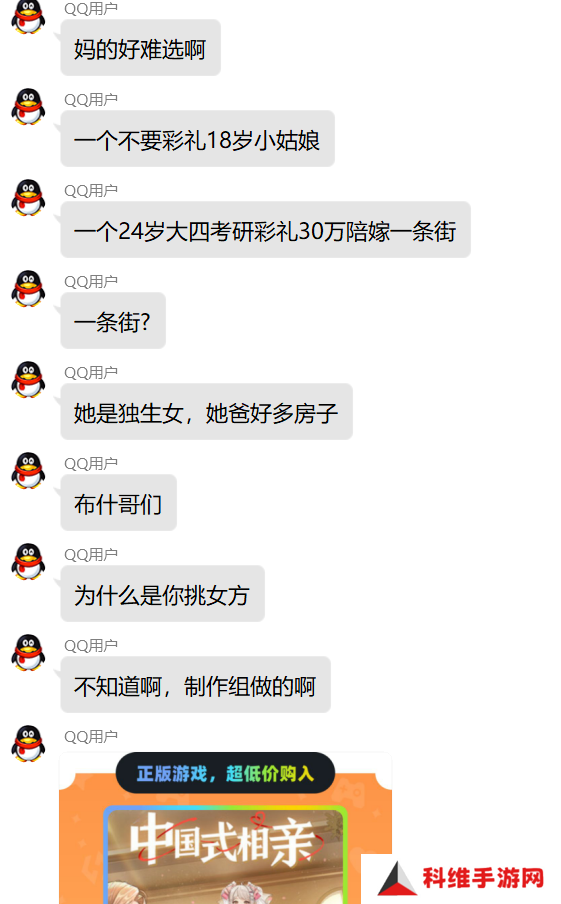The height and width of the screenshot is (904, 561).
Task: Click avatar beside the 一个不要彩礼18岁小姑娘 message
Action: coord(28,107)
